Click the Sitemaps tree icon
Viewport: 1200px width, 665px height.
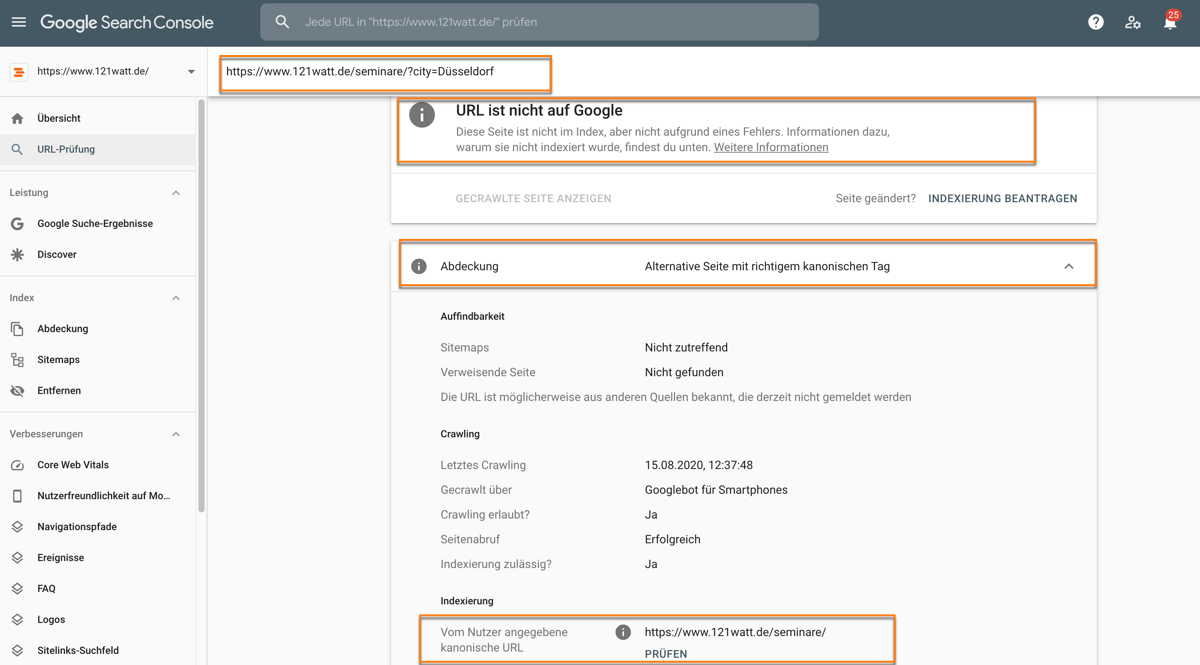[x=17, y=360]
